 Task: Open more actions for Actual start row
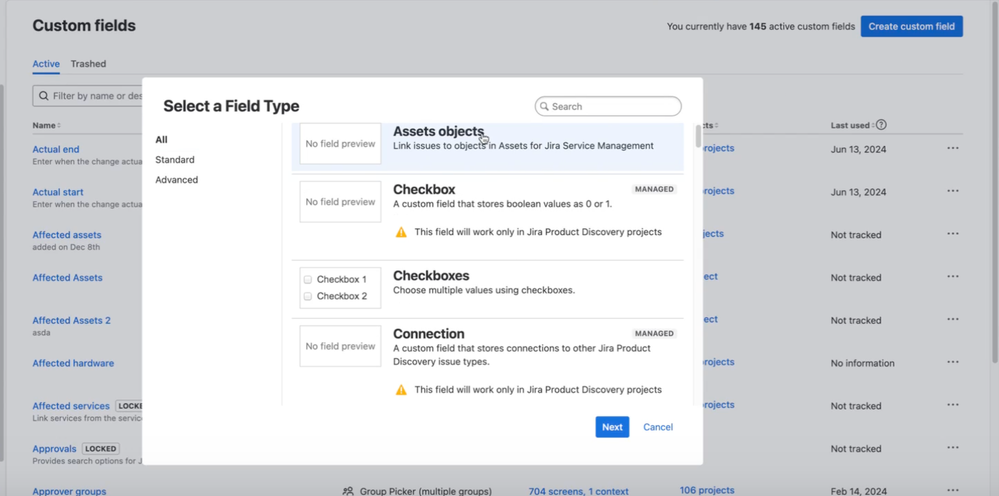pyautogui.click(x=952, y=191)
